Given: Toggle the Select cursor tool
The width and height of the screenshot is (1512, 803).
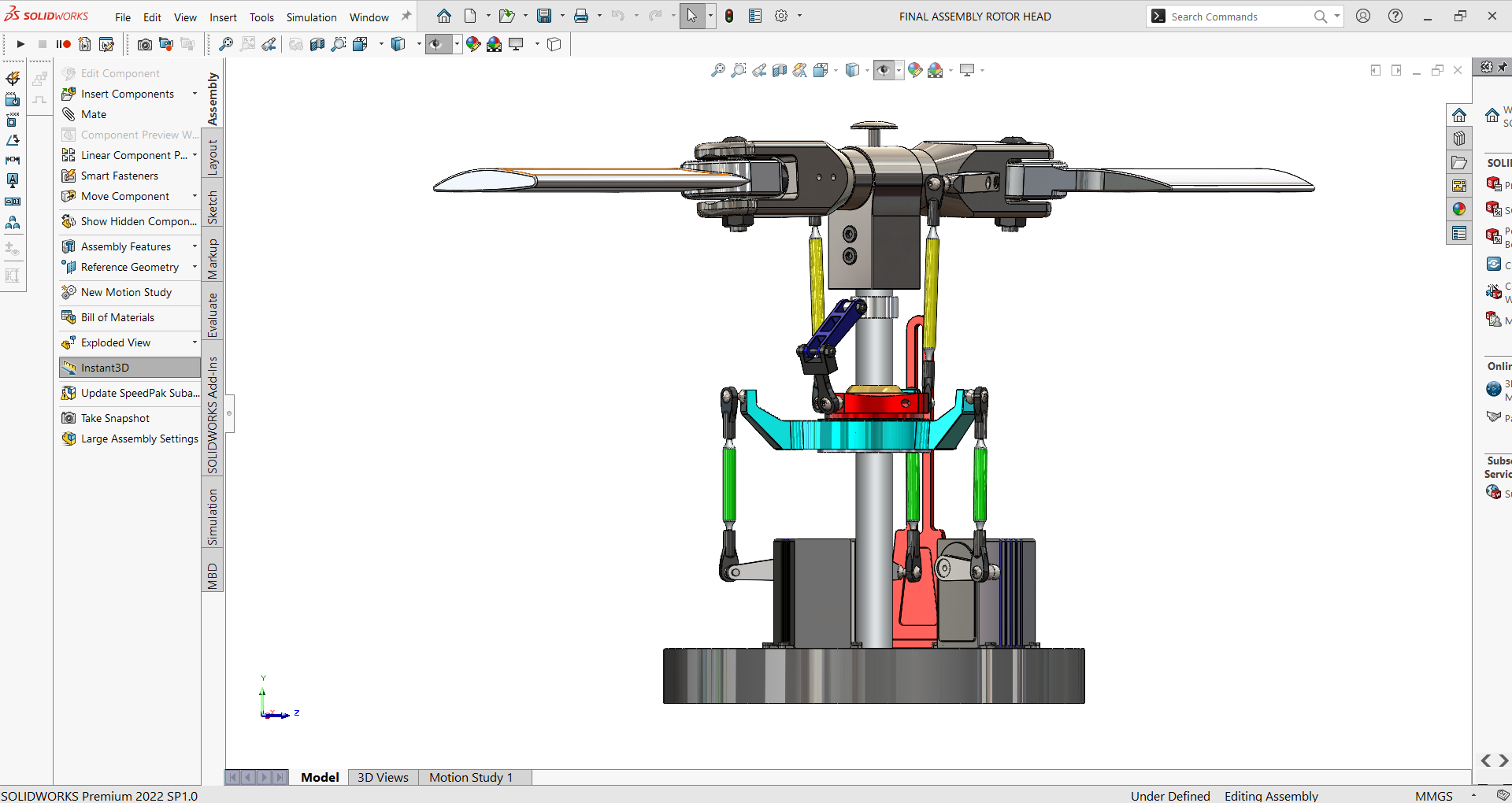Looking at the screenshot, I should pyautogui.click(x=691, y=16).
